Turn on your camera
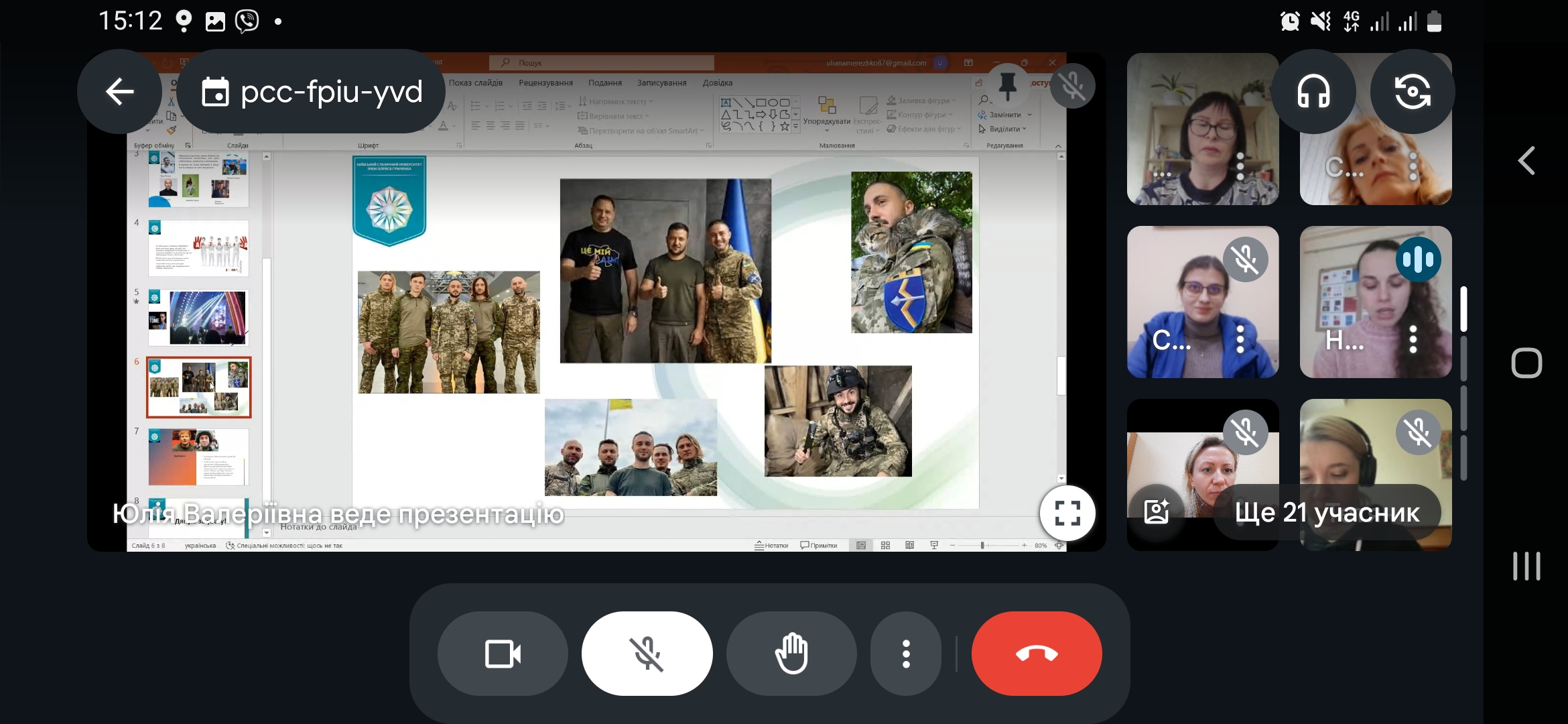 point(503,654)
